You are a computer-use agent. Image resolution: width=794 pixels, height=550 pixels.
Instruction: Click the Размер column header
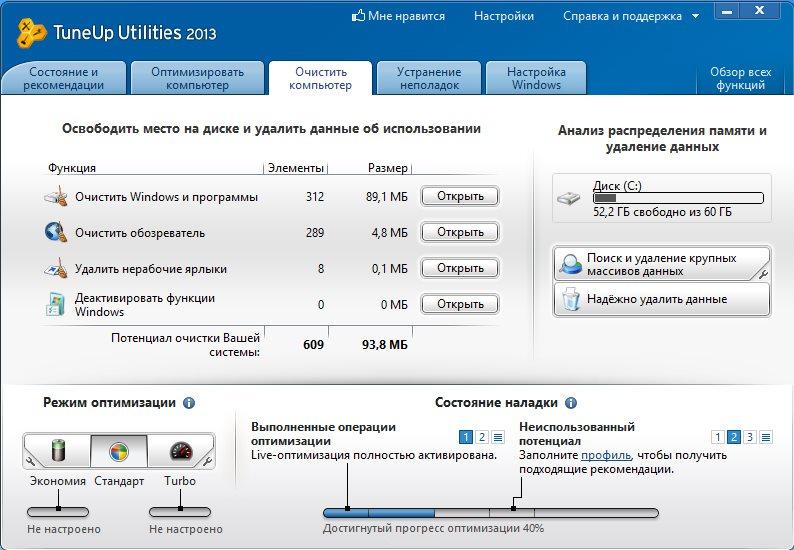(387, 168)
